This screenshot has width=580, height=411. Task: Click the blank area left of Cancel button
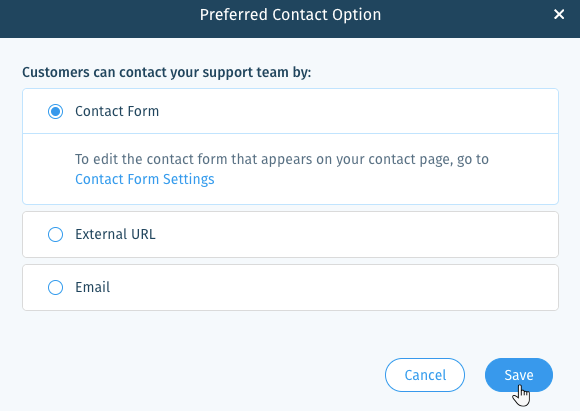(x=200, y=375)
